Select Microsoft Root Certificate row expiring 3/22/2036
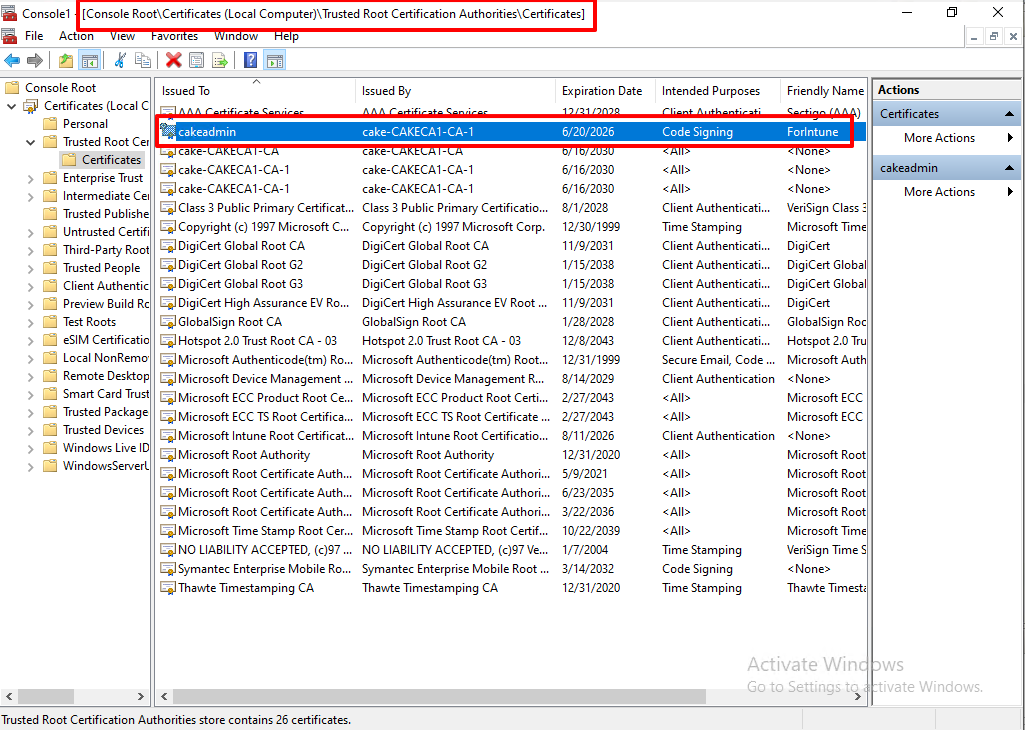Screen dimensions: 1025x730 512,512
